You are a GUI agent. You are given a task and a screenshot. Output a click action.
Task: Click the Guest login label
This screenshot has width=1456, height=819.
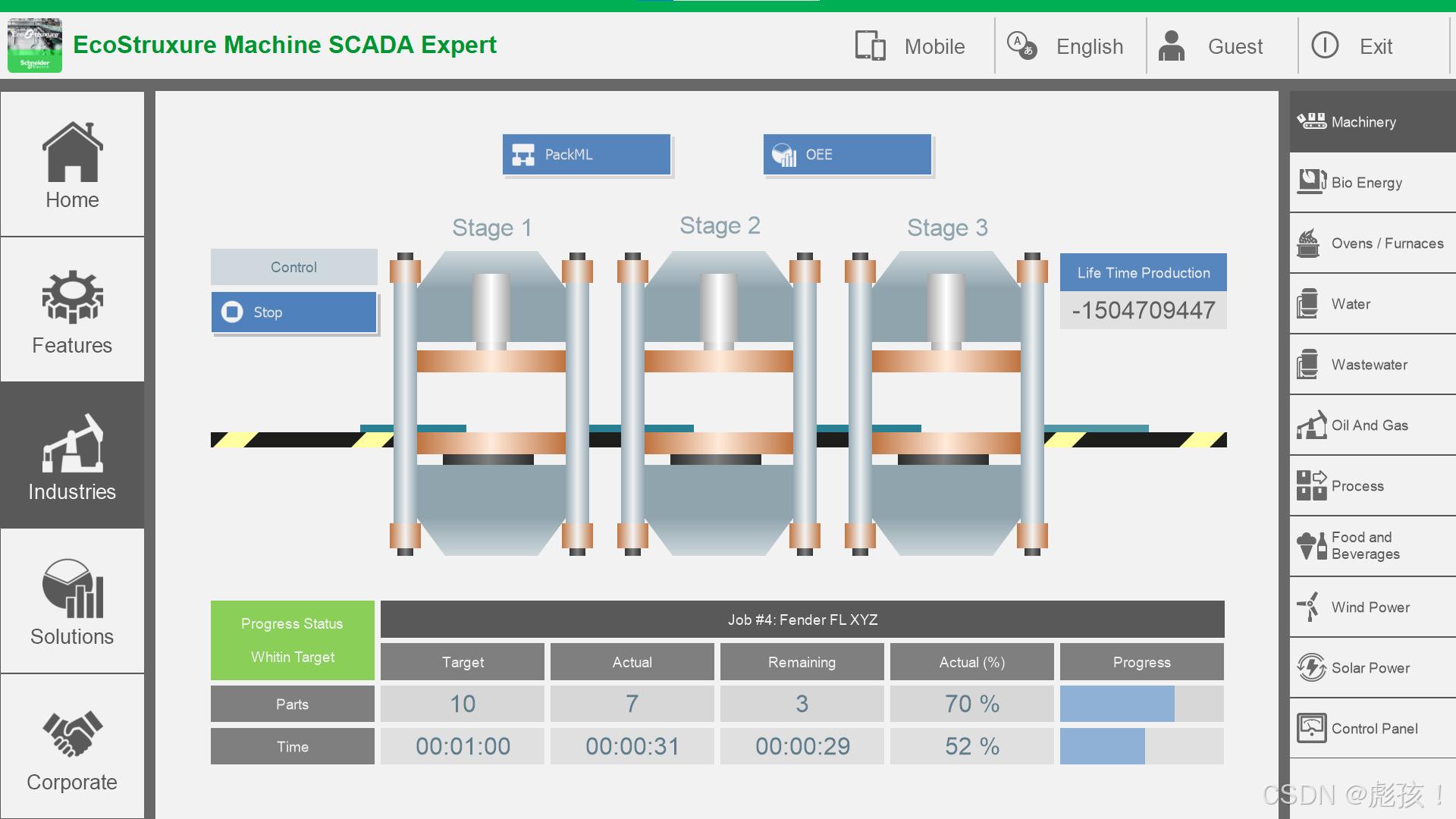[1235, 46]
